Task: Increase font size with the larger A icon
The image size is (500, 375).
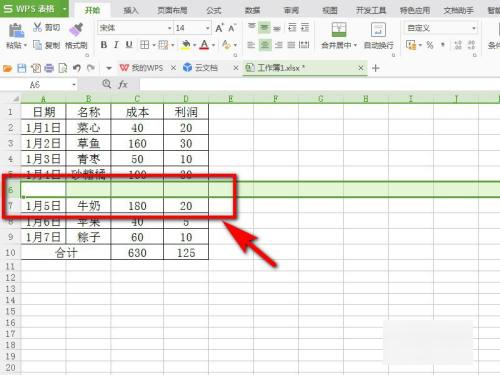Action: click(219, 28)
